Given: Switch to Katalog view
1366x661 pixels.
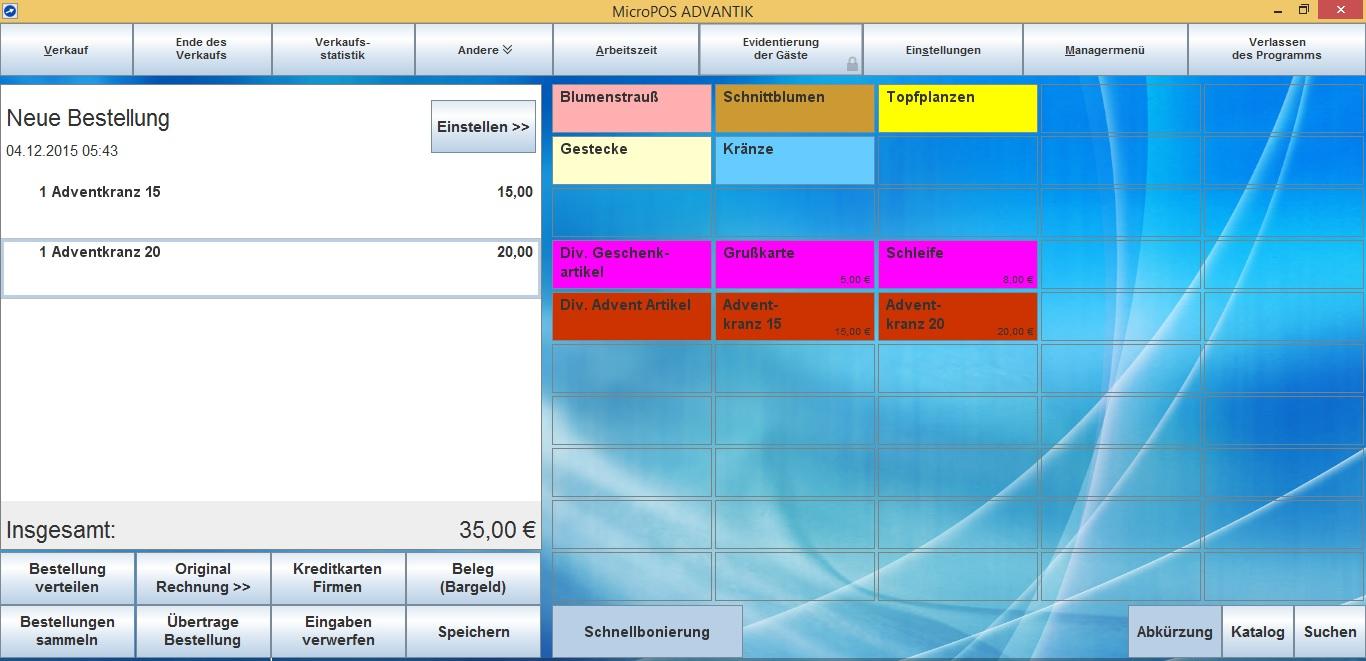Looking at the screenshot, I should (1257, 632).
